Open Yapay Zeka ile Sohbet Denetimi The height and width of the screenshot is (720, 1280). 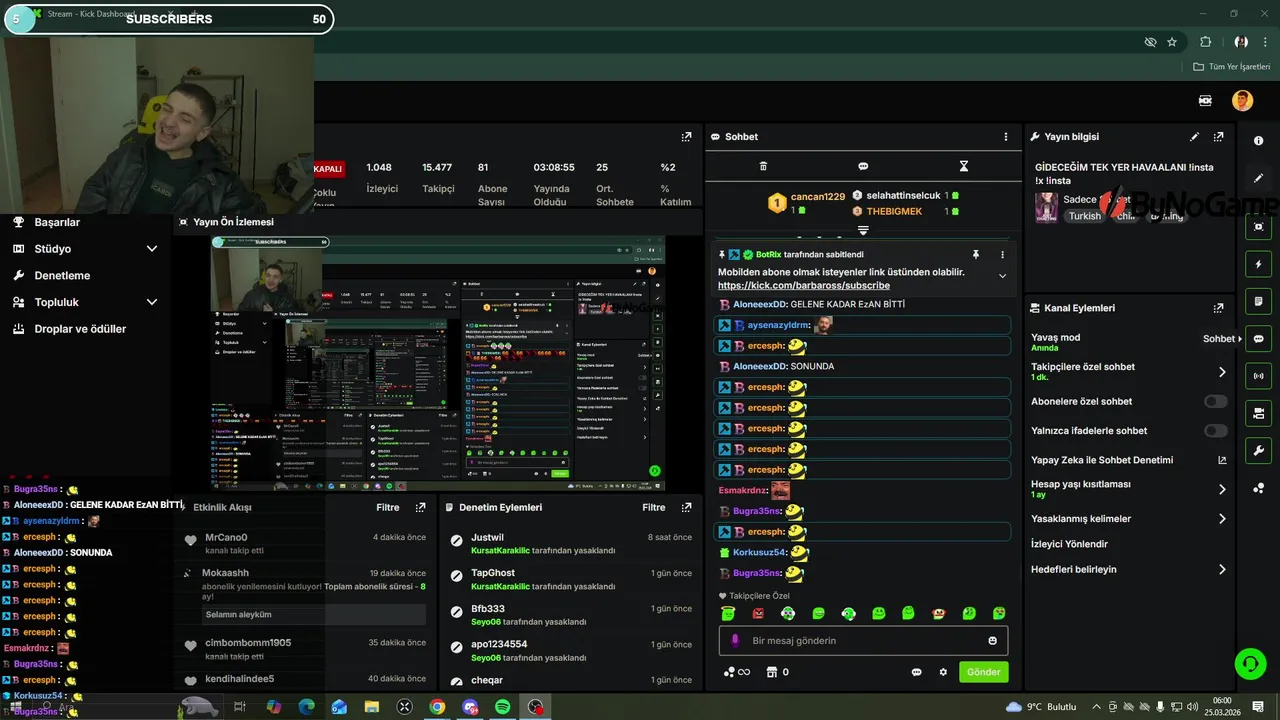[1130, 460]
